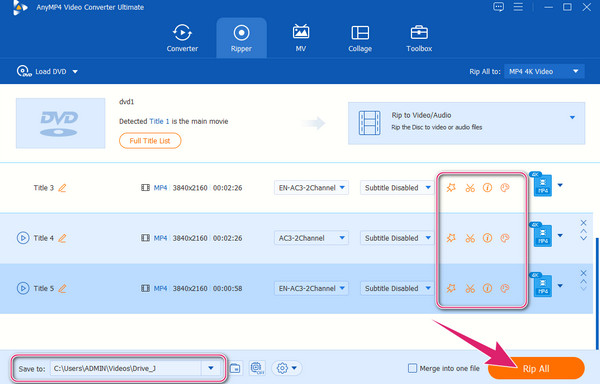Rename Title 3 with pencil icon

tap(62, 188)
